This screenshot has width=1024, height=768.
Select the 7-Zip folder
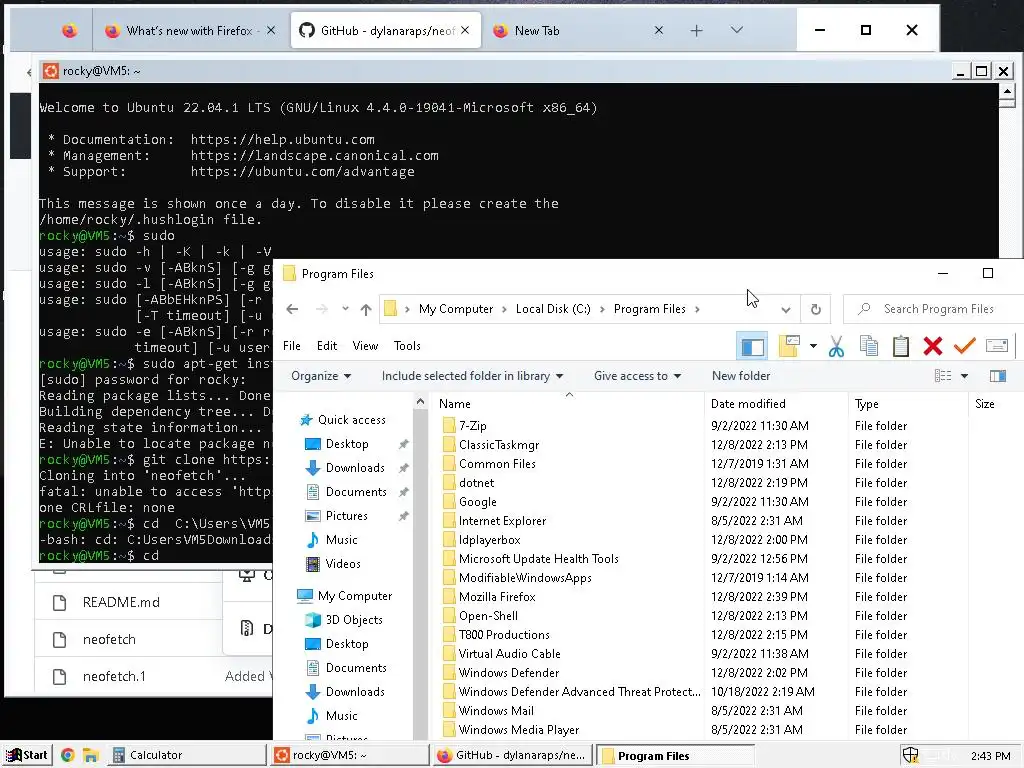tap(472, 426)
